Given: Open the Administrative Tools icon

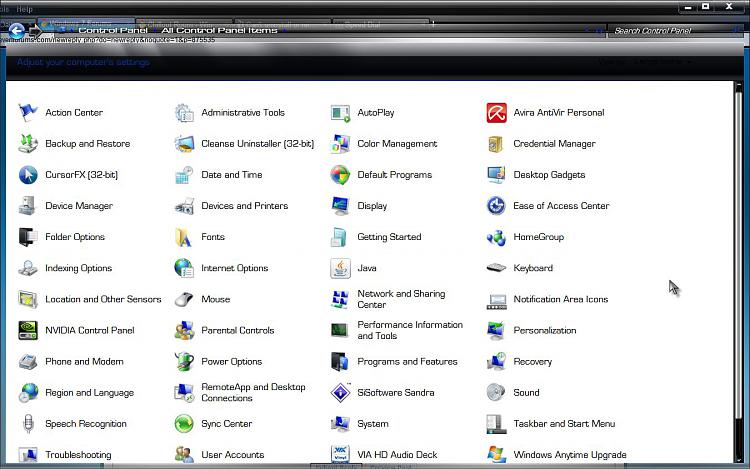Looking at the screenshot, I should click(x=184, y=113).
